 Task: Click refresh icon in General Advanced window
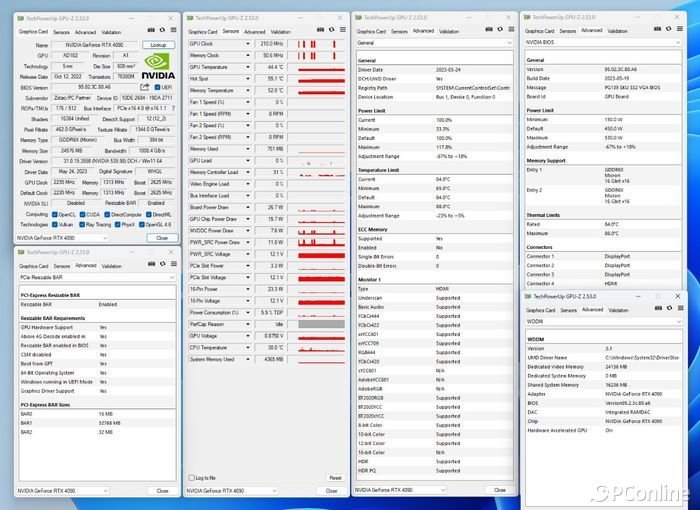[500, 29]
